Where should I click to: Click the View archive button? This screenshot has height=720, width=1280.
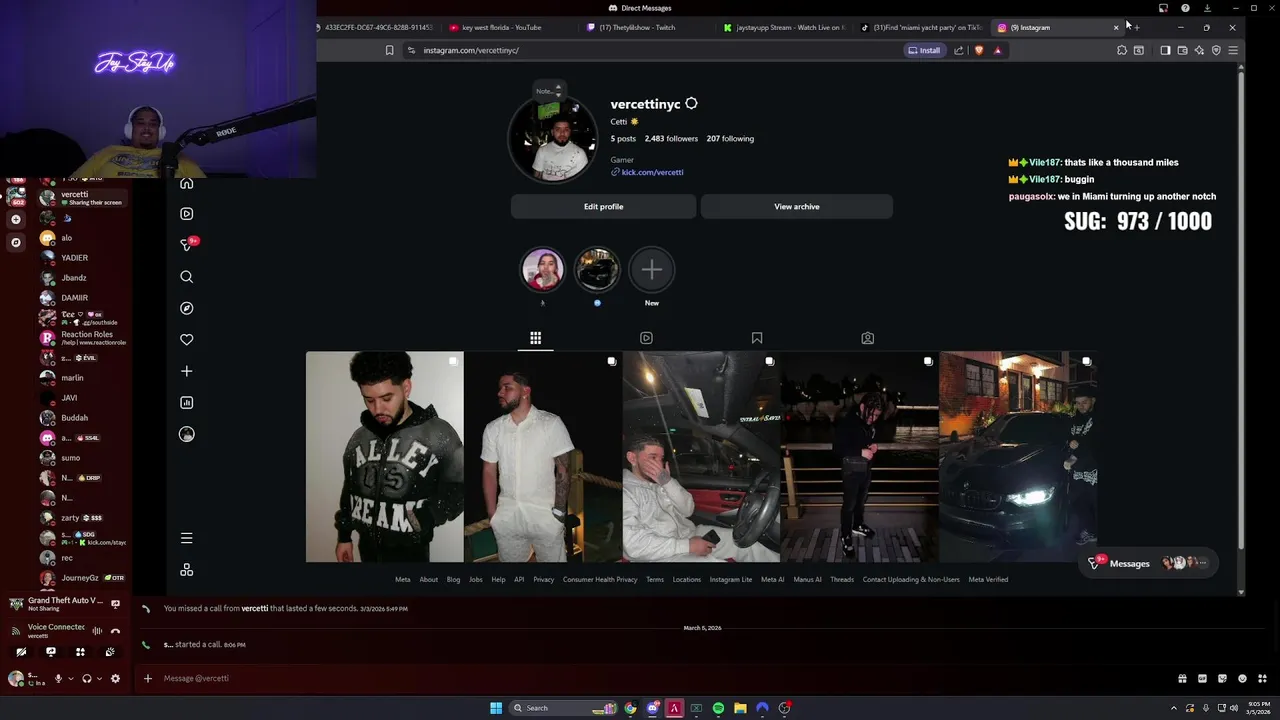(797, 206)
